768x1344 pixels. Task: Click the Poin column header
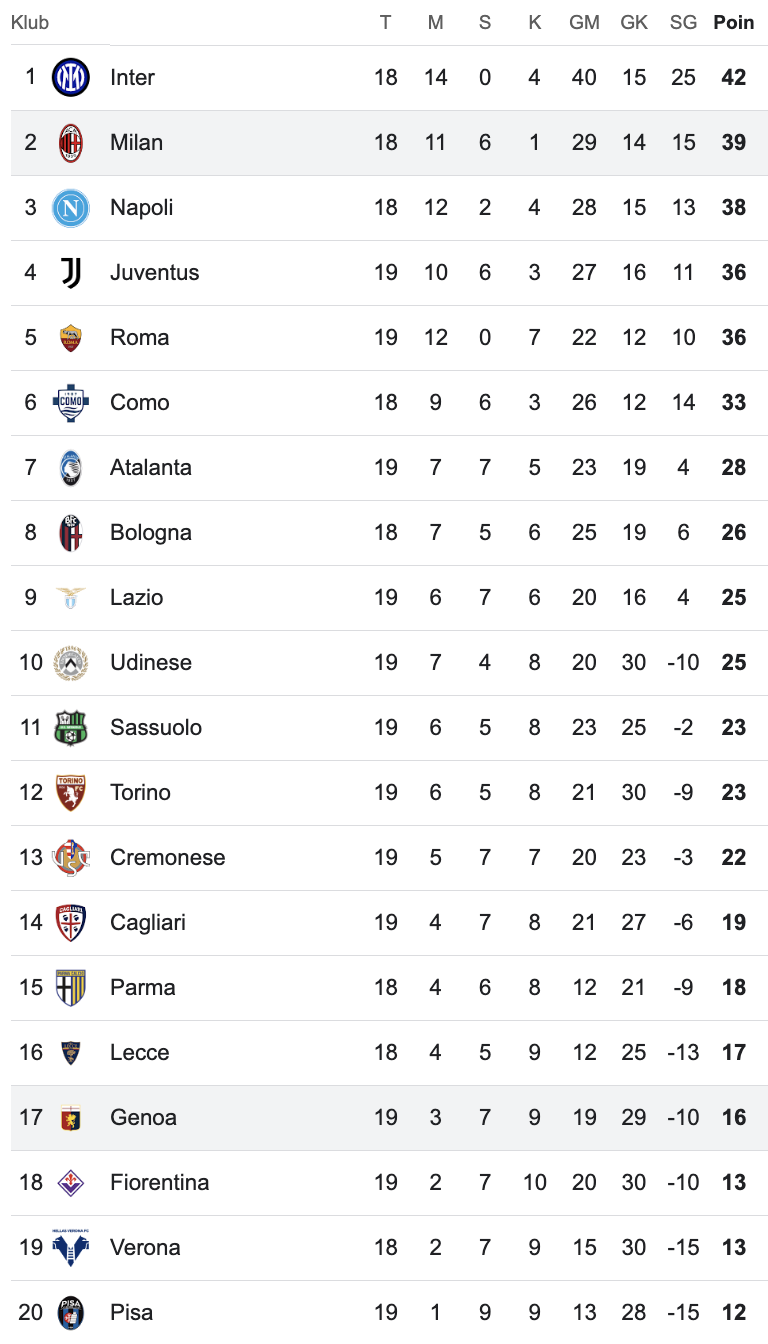tap(733, 23)
